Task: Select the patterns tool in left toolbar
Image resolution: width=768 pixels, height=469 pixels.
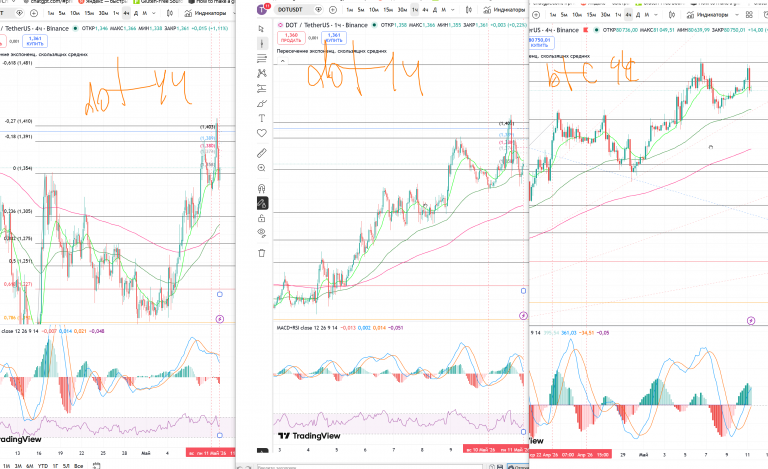Action: 262,73
